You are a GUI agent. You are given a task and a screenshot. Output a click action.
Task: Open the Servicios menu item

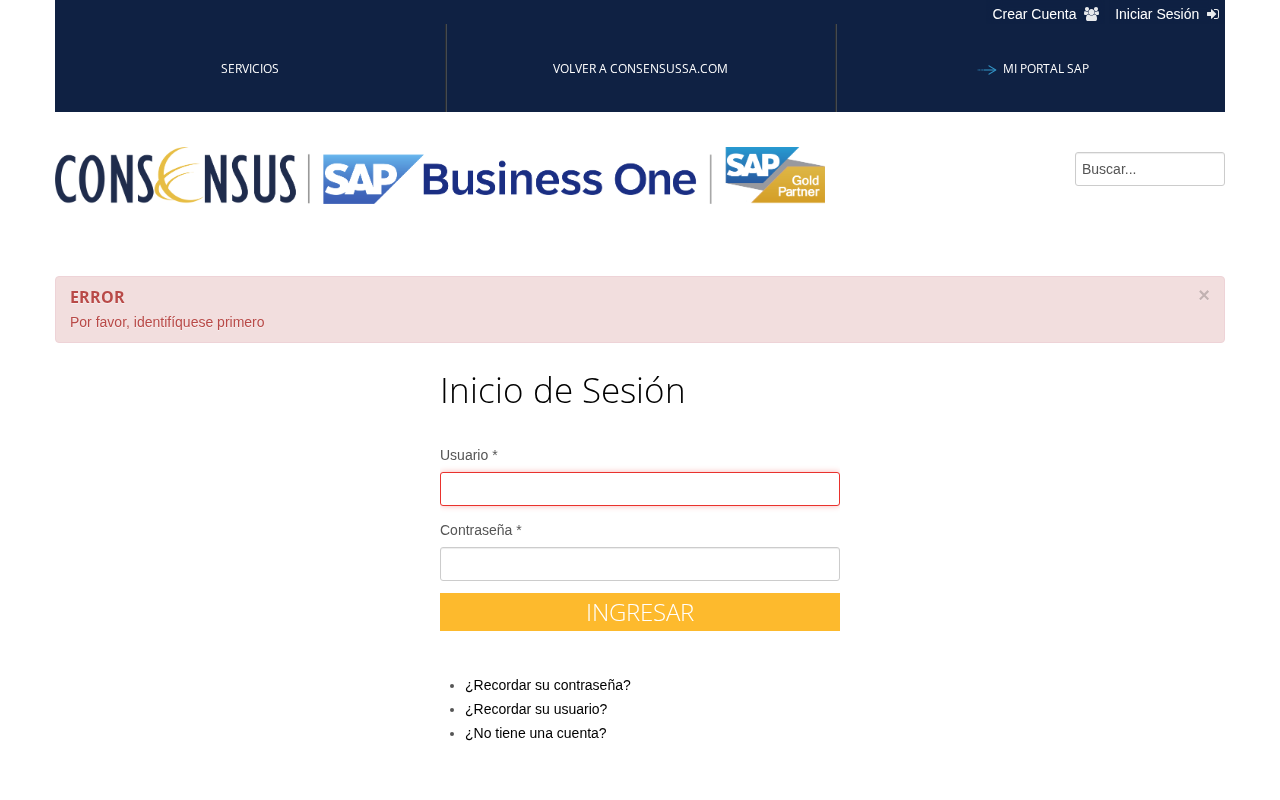(250, 69)
